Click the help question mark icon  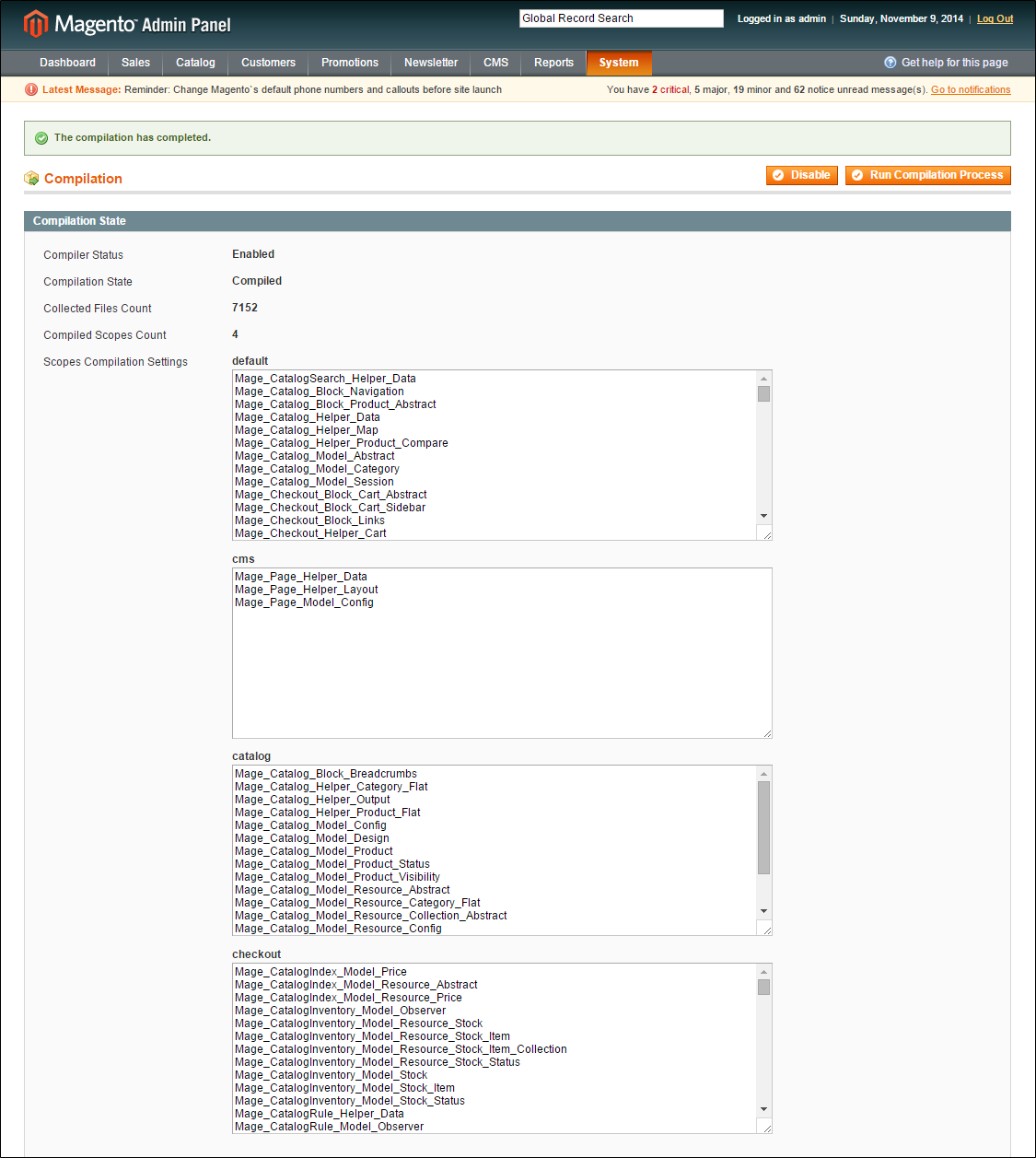pos(890,63)
